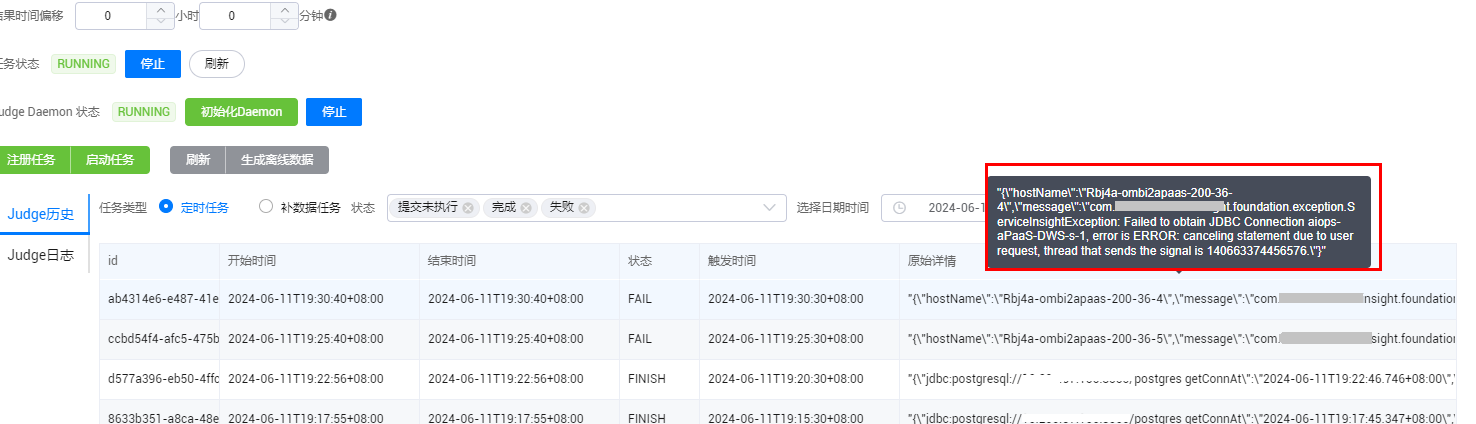Switch to the Judge日志 tab

click(41, 254)
